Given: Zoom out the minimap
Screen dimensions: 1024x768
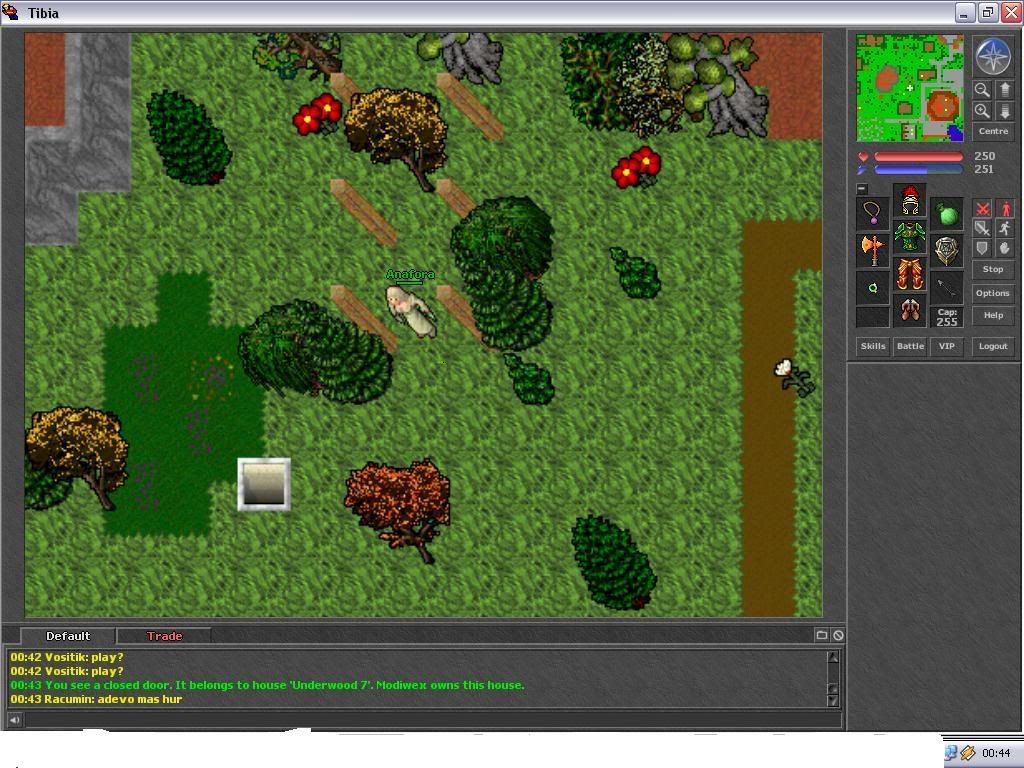Looking at the screenshot, I should (982, 89).
